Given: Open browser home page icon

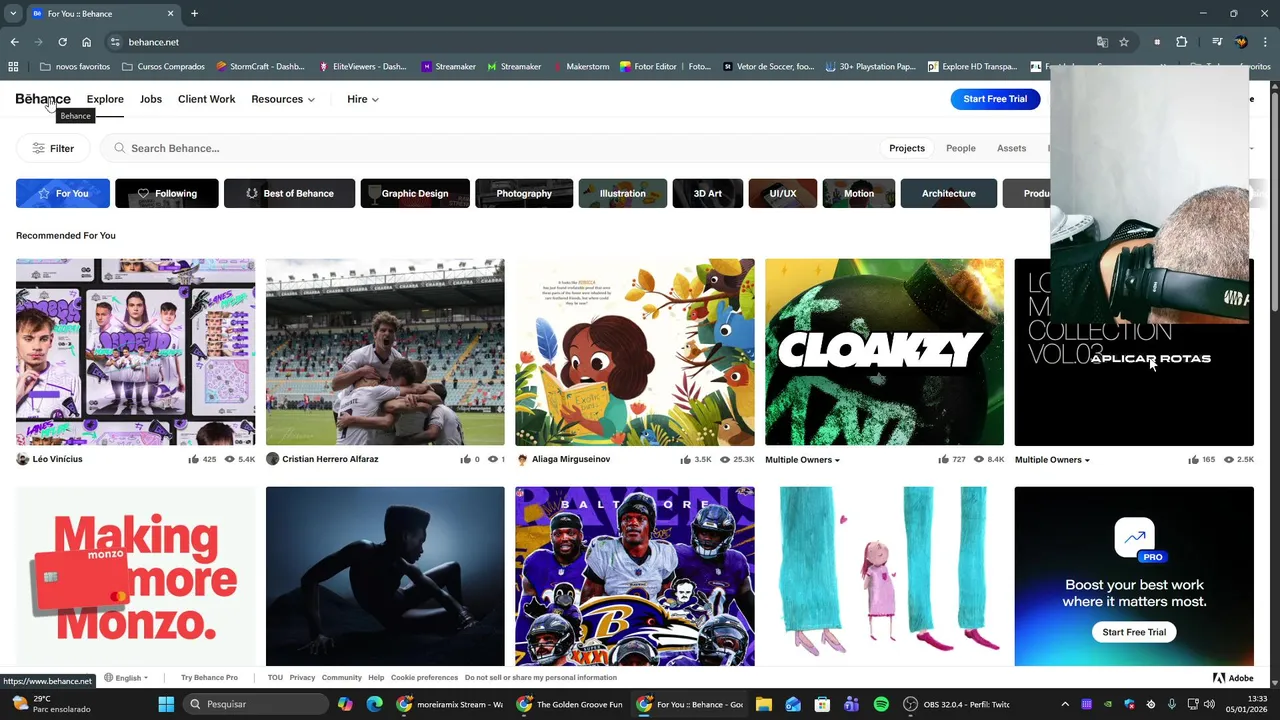Looking at the screenshot, I should (87, 42).
